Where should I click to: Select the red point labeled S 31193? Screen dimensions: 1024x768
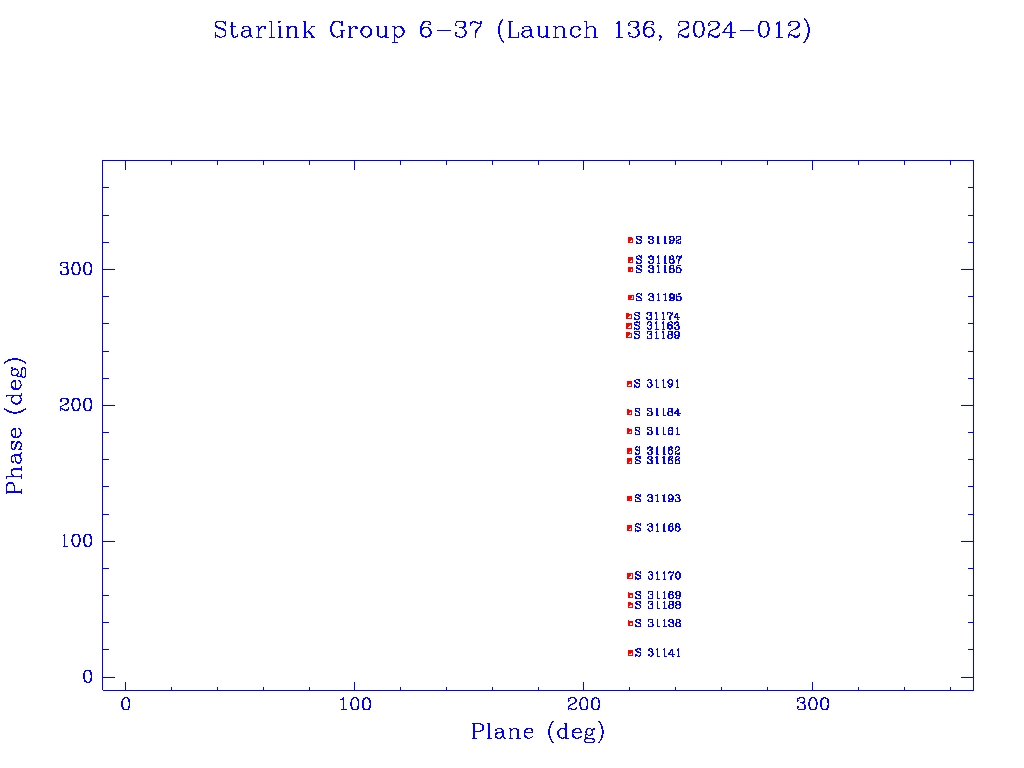(x=630, y=498)
